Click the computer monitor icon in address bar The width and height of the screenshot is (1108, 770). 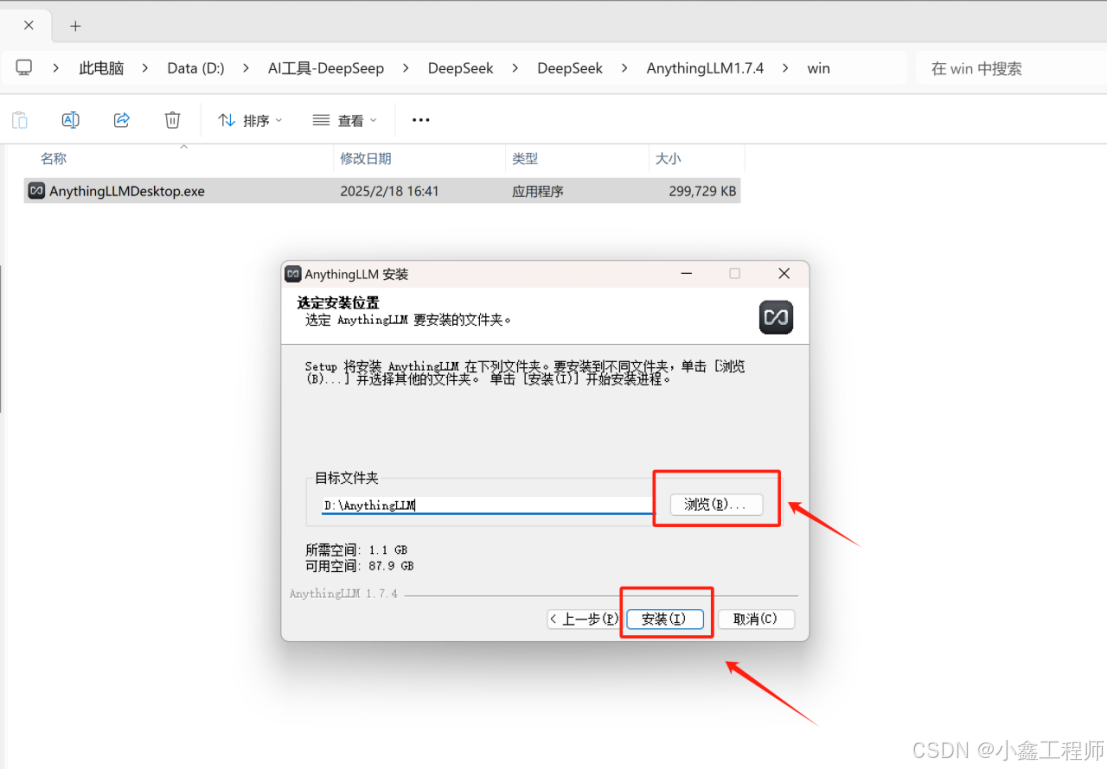point(24,68)
